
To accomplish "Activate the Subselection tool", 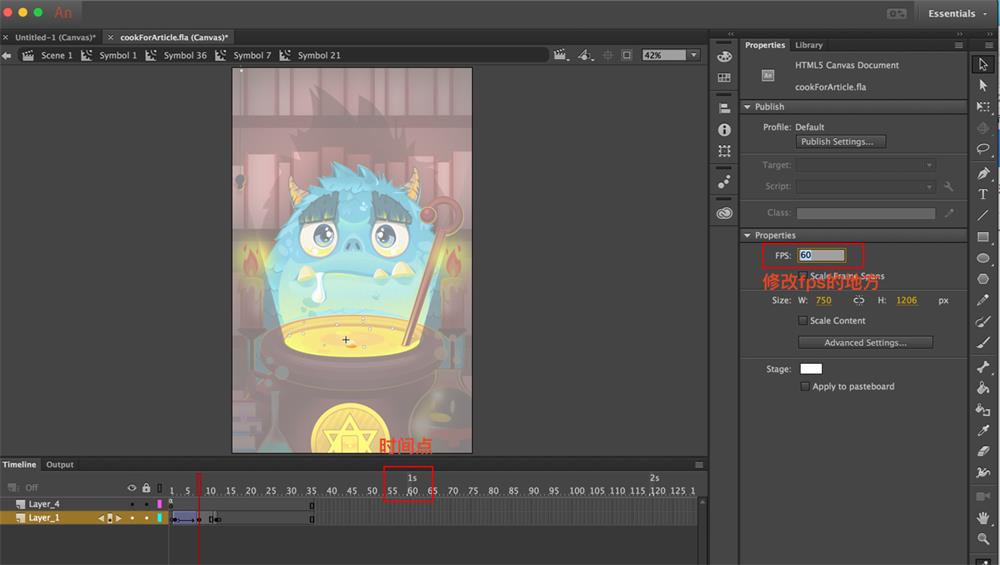I will coord(983,86).
